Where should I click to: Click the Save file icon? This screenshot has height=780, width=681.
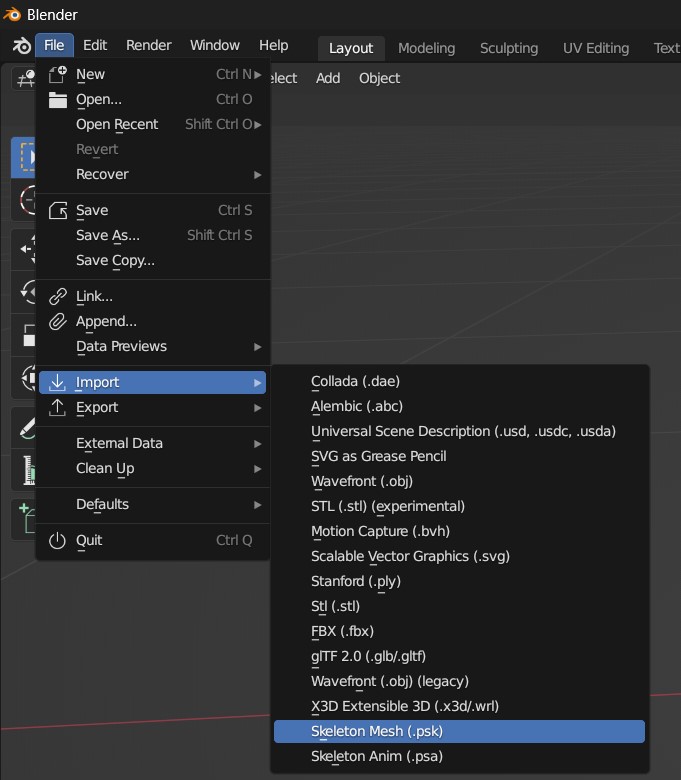point(58,210)
